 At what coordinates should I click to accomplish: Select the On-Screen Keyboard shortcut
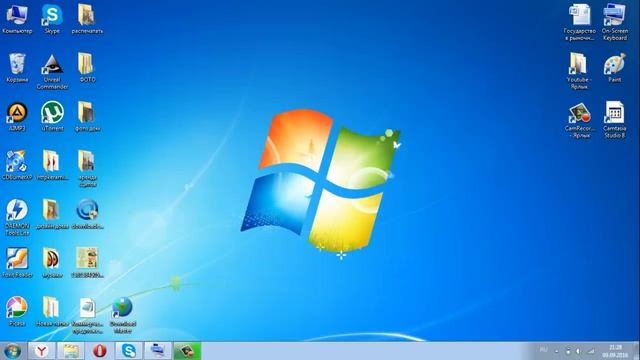[615, 22]
